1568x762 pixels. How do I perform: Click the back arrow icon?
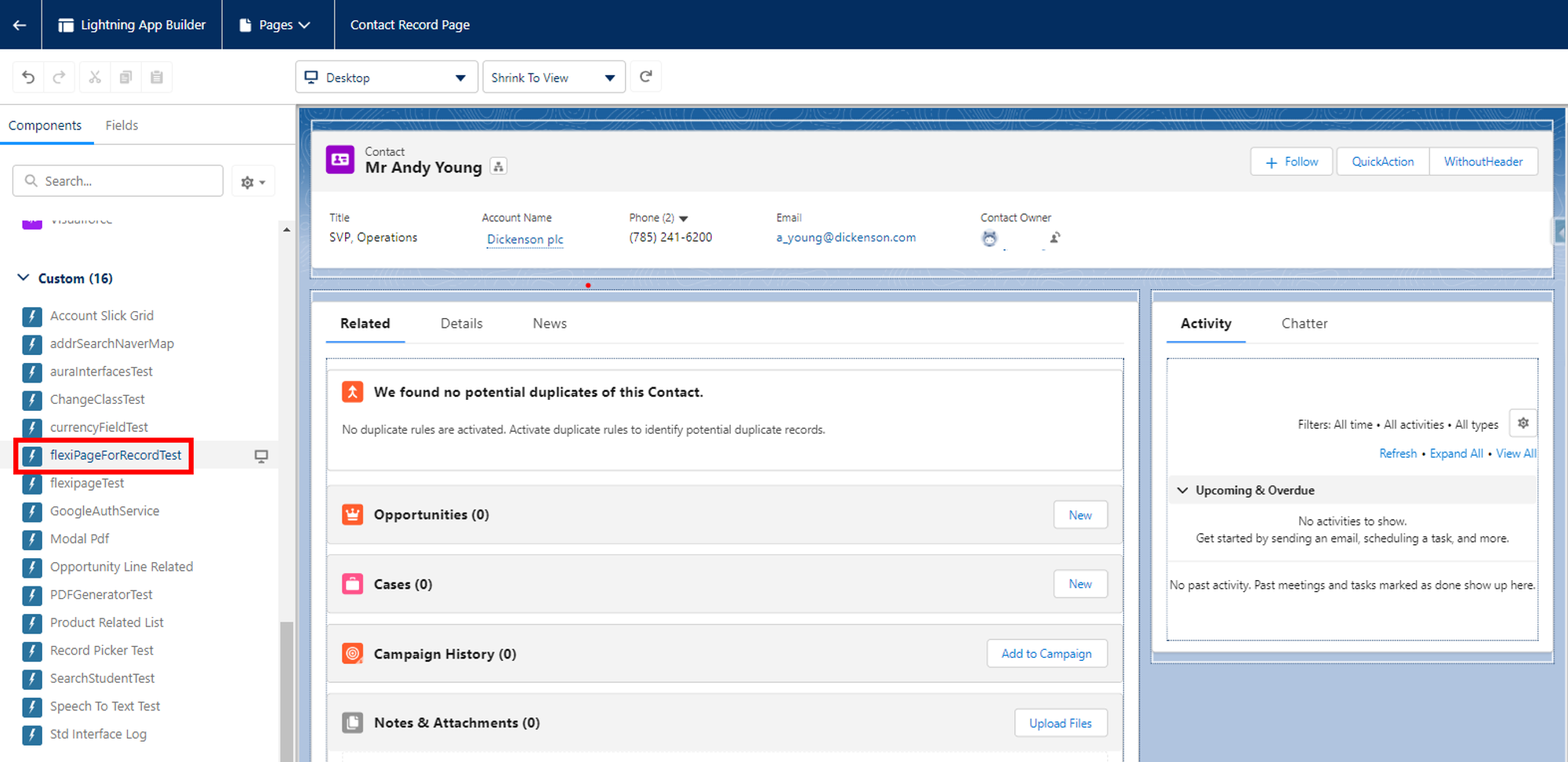20,25
